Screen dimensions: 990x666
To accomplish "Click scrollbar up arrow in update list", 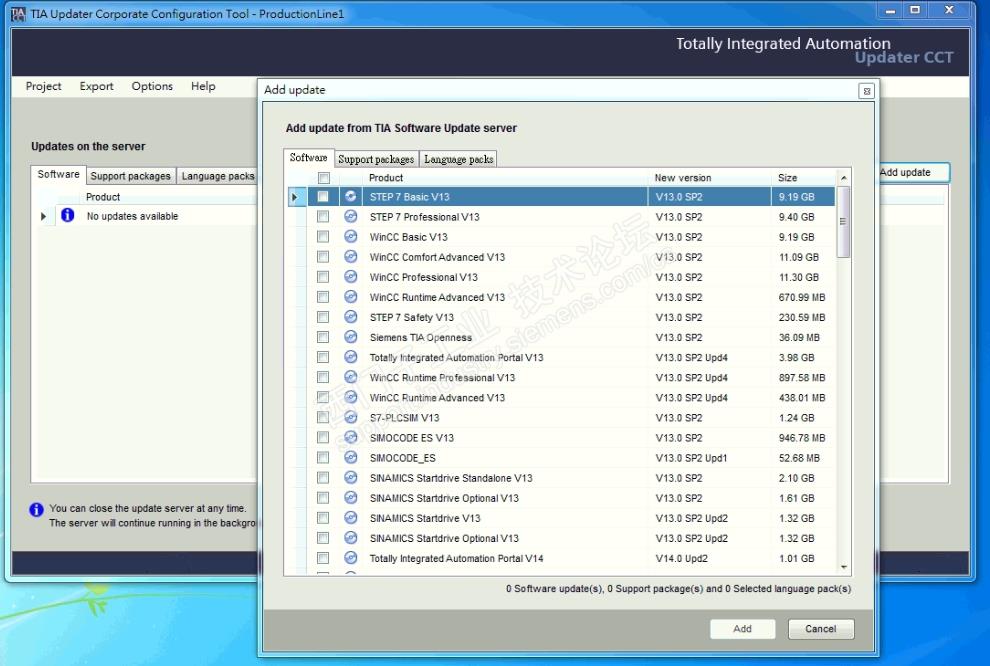I will pyautogui.click(x=844, y=178).
